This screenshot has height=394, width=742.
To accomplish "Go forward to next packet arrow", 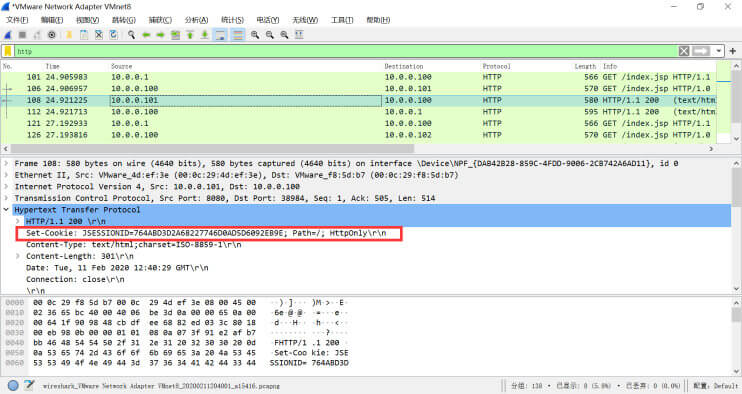I will pos(160,35).
